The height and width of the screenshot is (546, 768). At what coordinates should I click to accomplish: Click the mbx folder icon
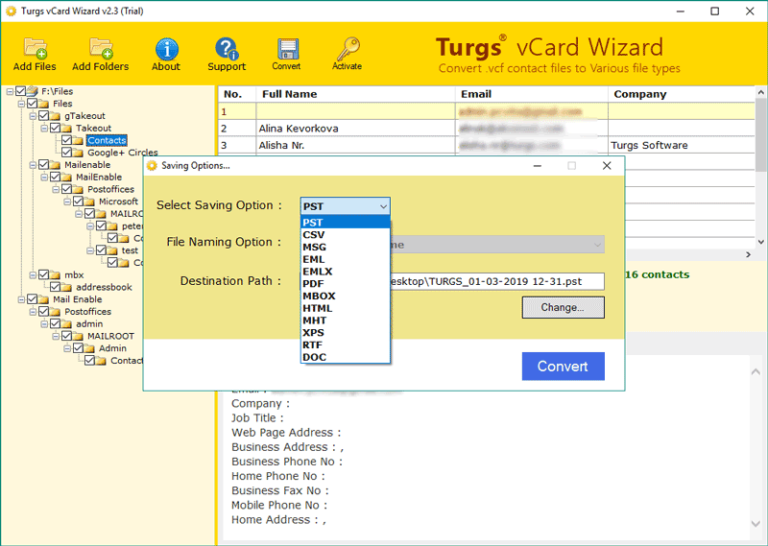pos(55,275)
